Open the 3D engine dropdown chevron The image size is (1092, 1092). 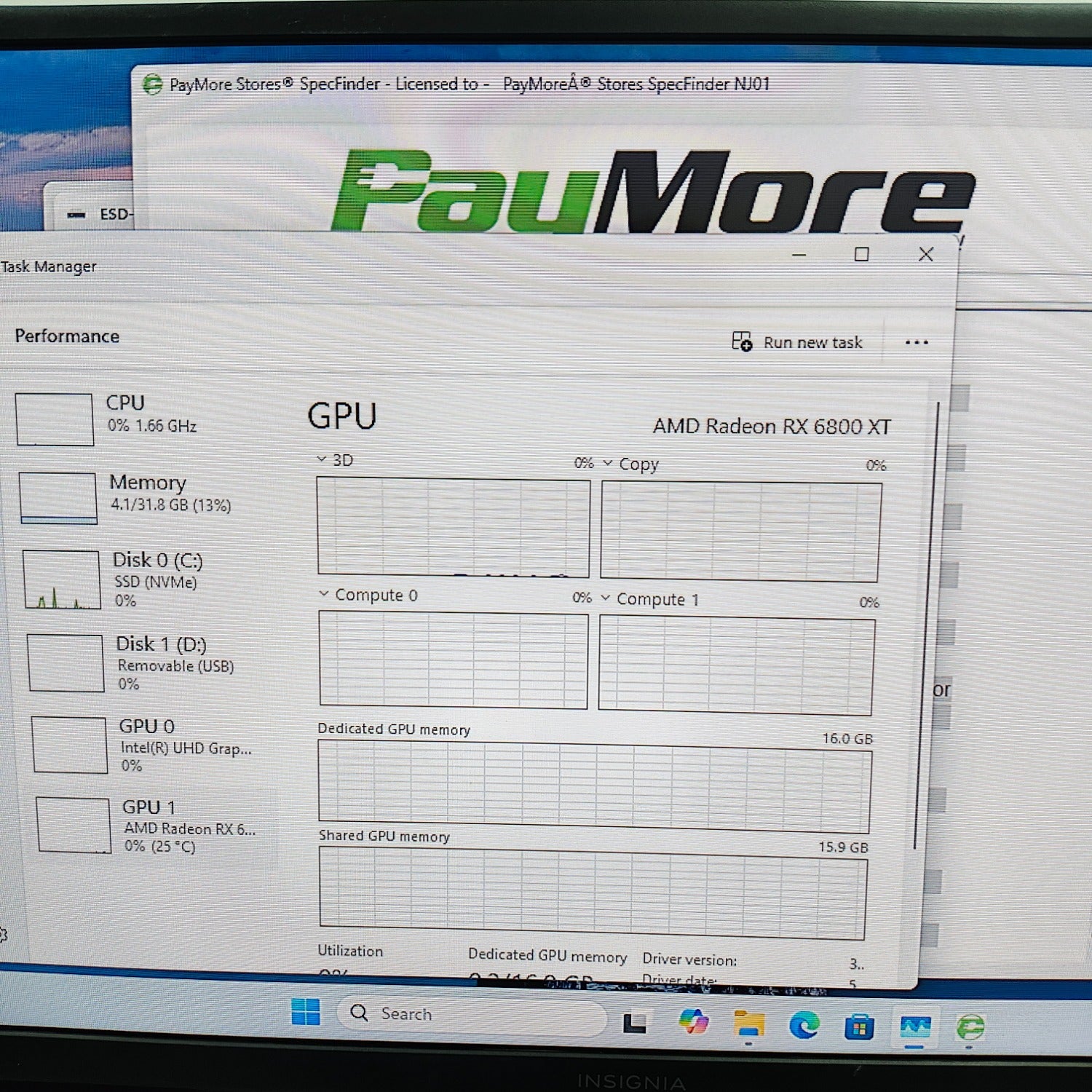[x=321, y=459]
